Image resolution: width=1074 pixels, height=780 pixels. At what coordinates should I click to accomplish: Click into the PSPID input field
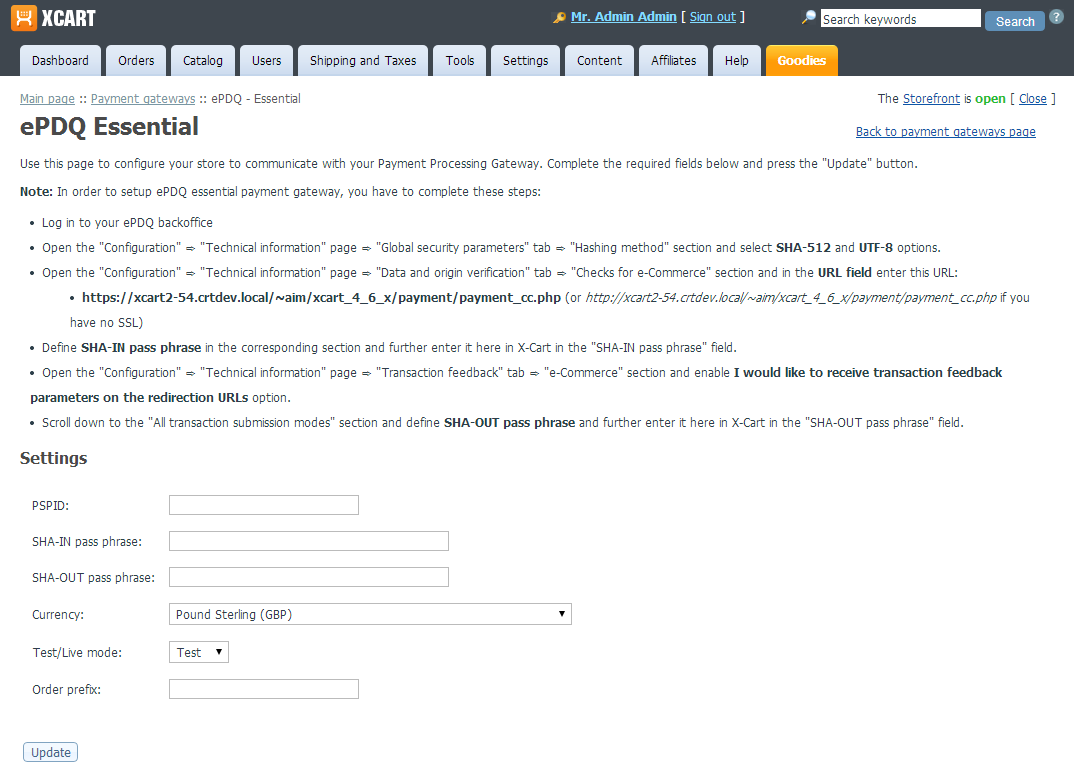tap(264, 505)
